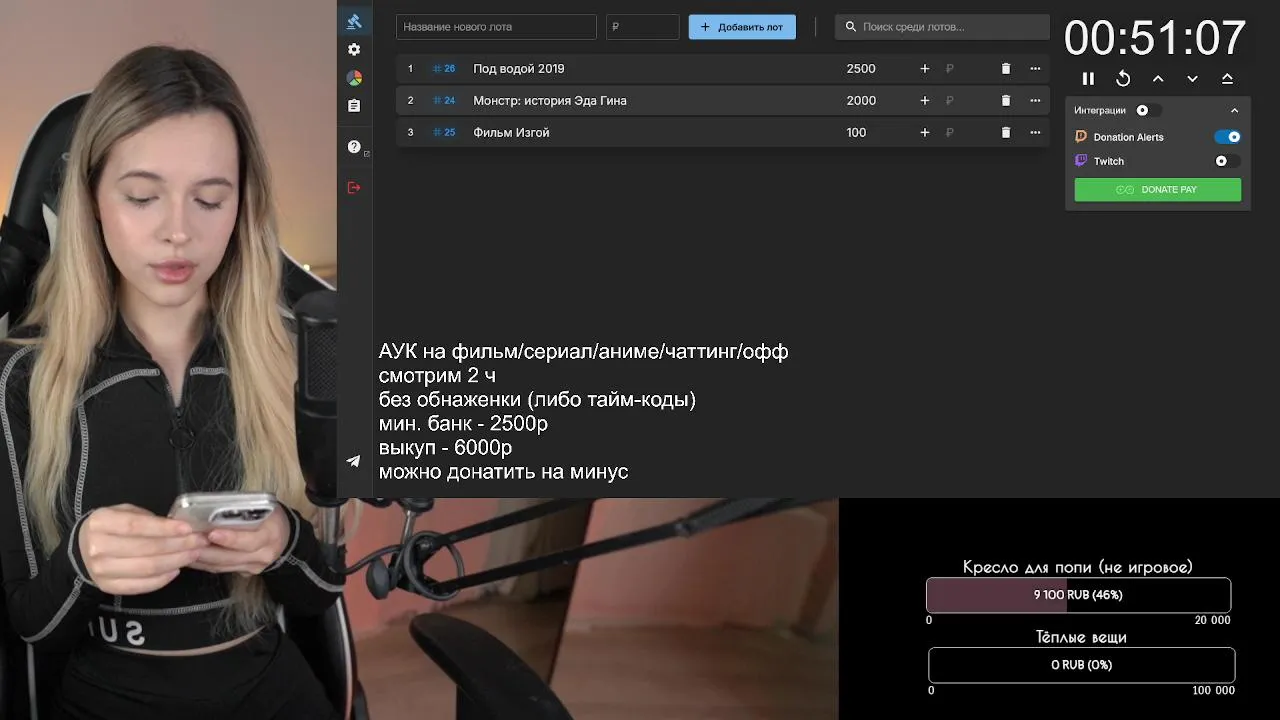Click the red logout icon
Viewport: 1280px width, 720px height.
pos(354,187)
